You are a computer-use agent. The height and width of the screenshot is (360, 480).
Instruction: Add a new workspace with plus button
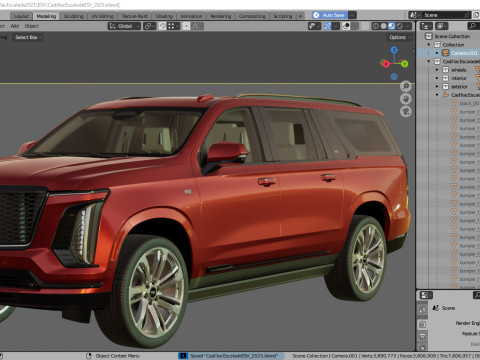click(x=300, y=16)
